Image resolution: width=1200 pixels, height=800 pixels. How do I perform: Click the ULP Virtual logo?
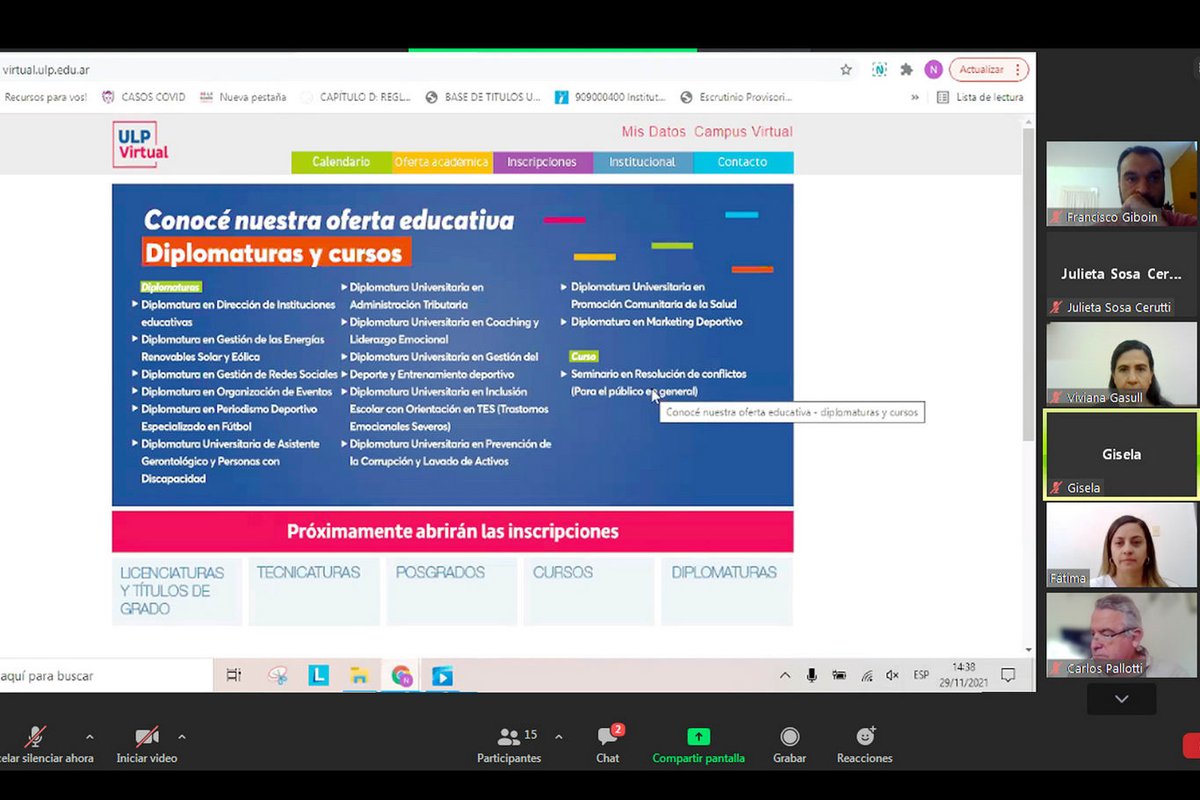point(141,144)
